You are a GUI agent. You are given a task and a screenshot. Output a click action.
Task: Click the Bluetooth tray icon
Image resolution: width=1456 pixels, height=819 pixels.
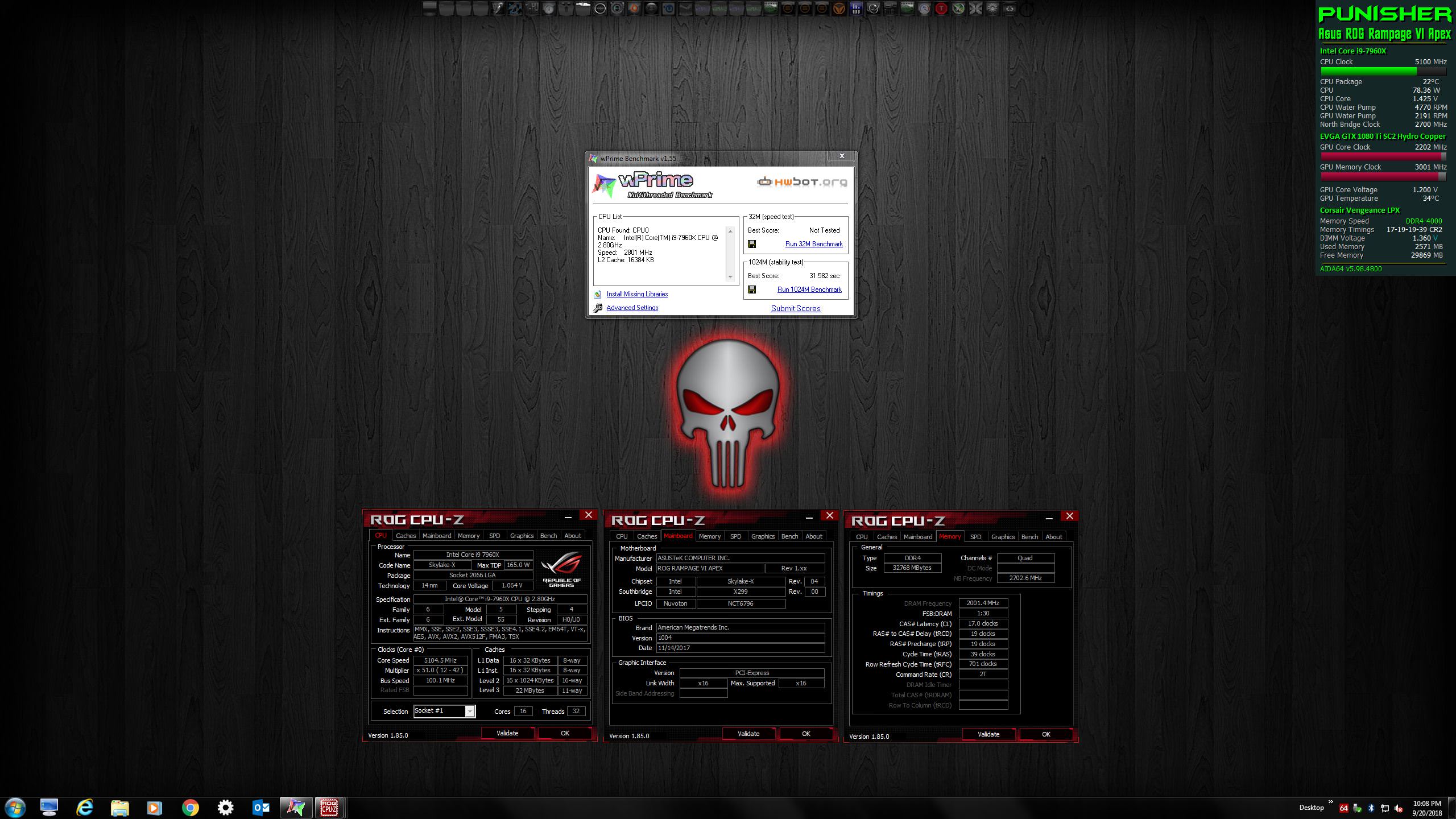click(x=1371, y=808)
